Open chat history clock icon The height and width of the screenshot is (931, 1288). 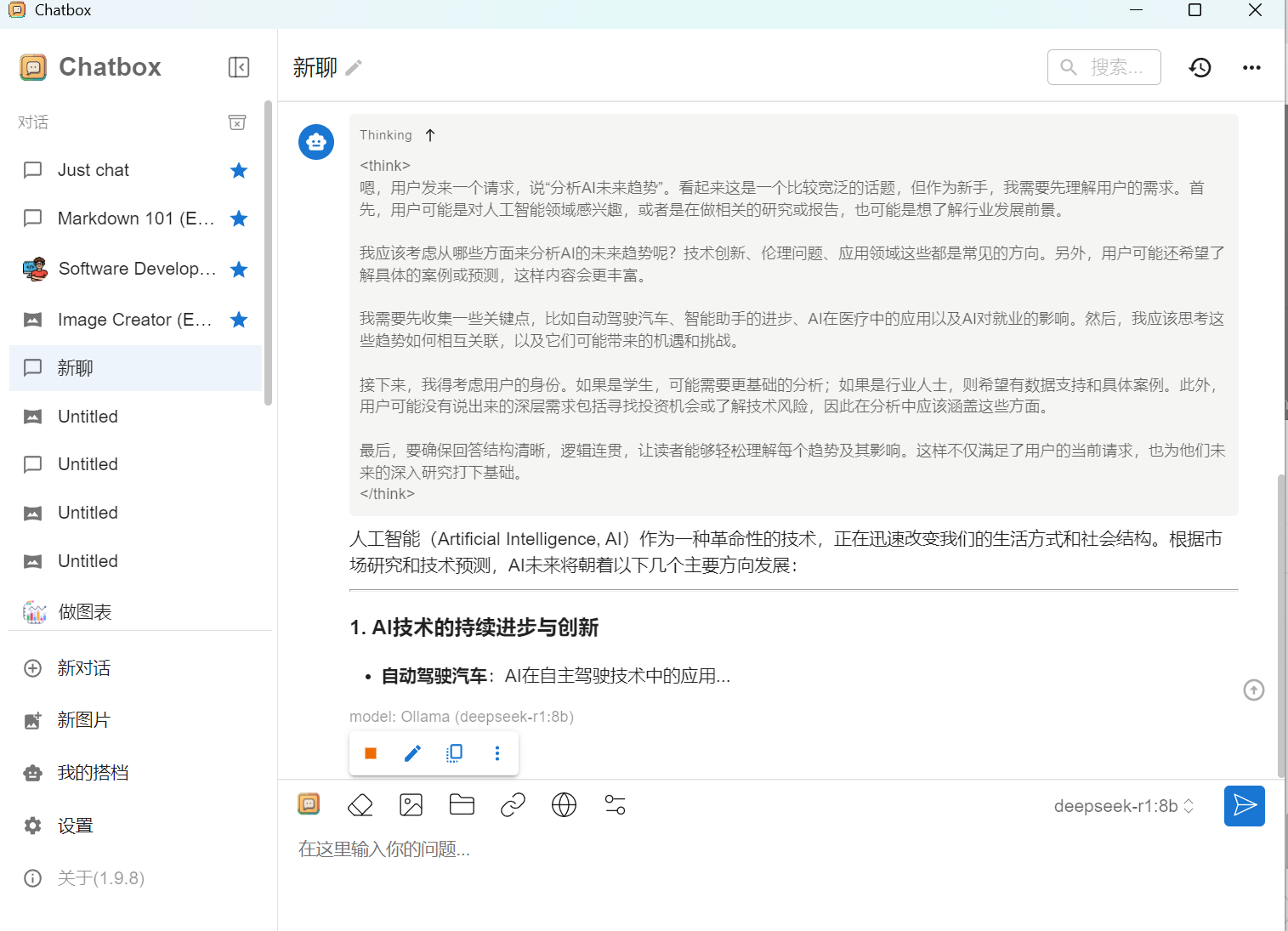(x=1200, y=67)
